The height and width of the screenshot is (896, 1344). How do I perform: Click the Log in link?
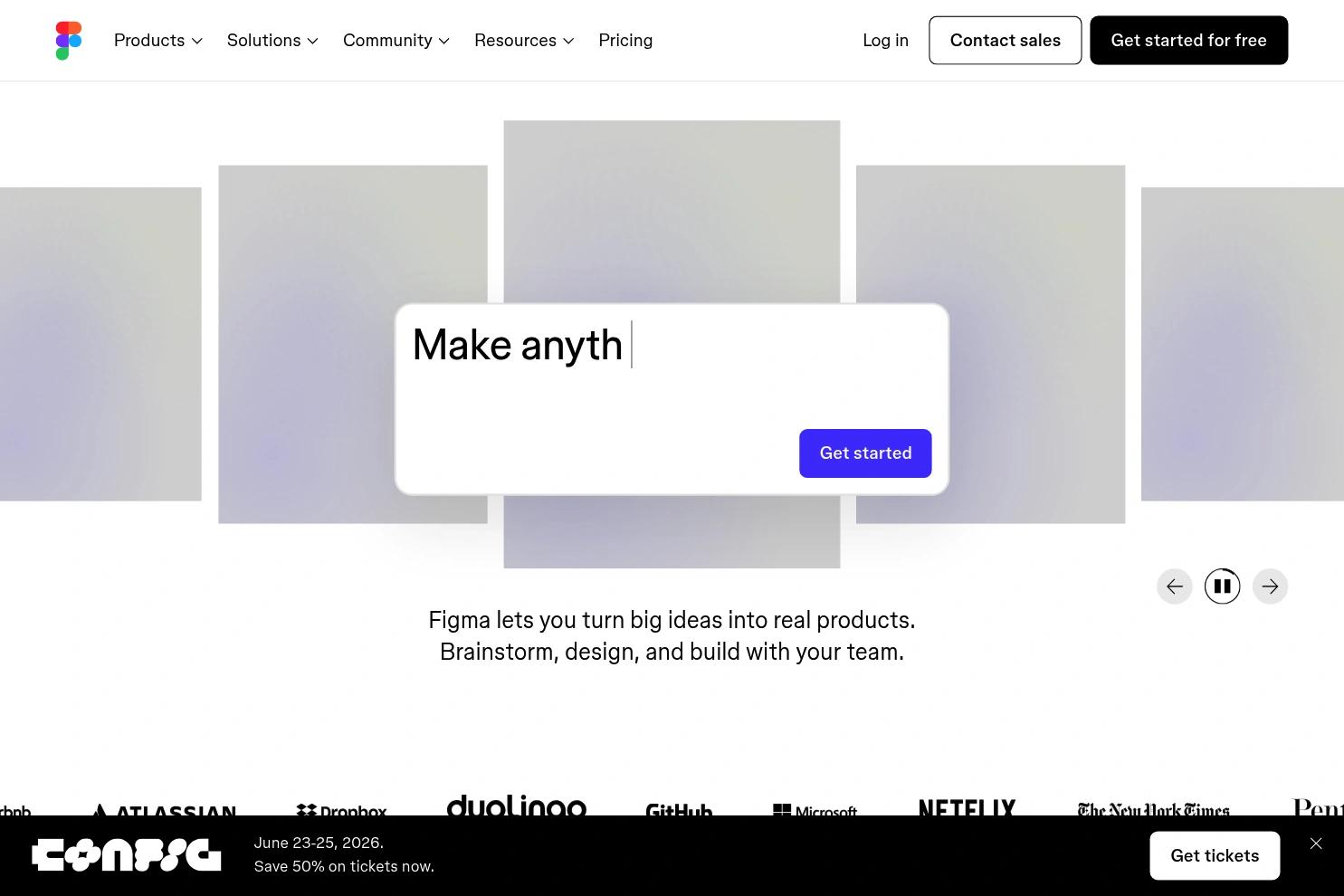tap(885, 41)
